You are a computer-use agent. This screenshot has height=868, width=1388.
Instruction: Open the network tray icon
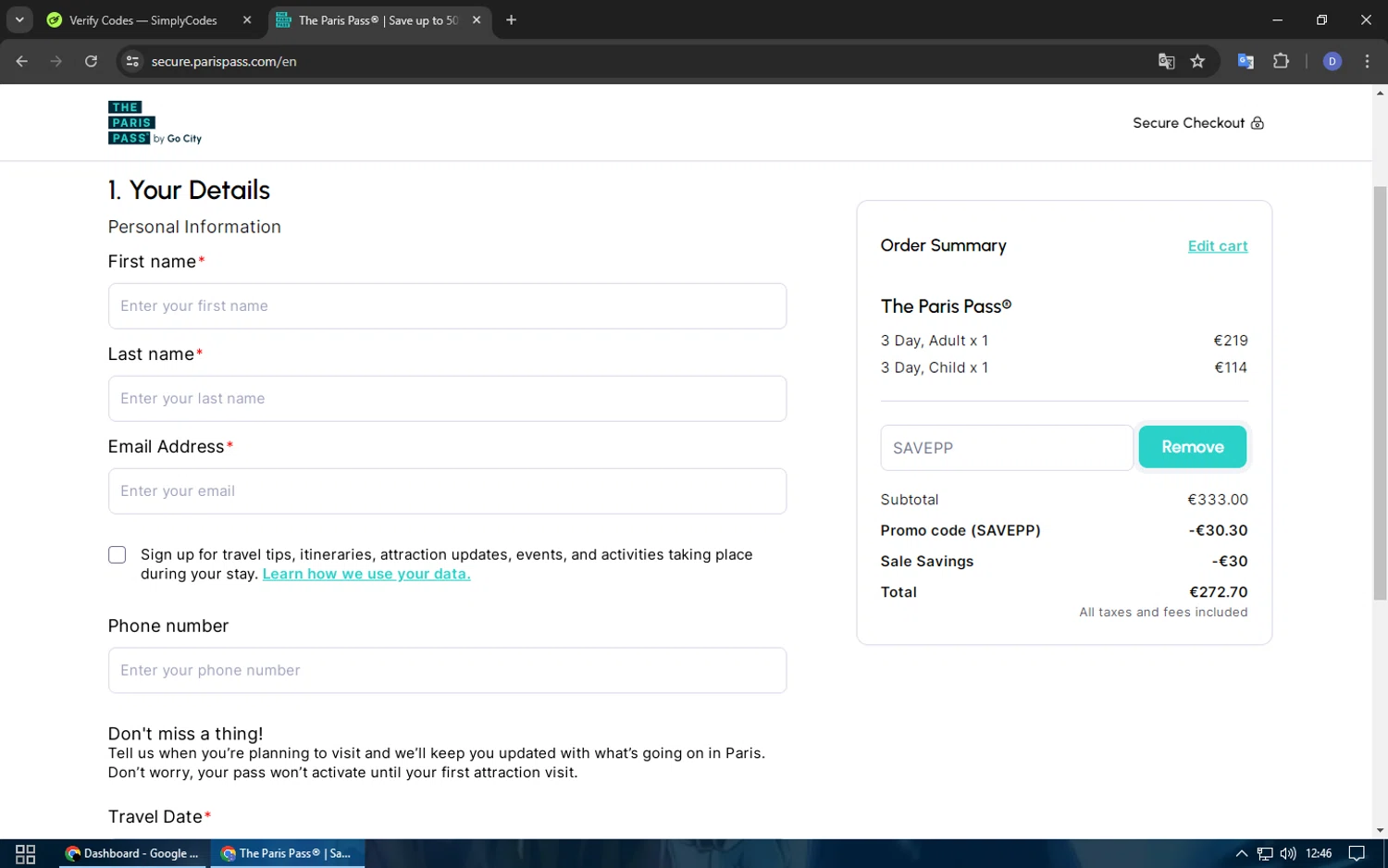(1264, 853)
